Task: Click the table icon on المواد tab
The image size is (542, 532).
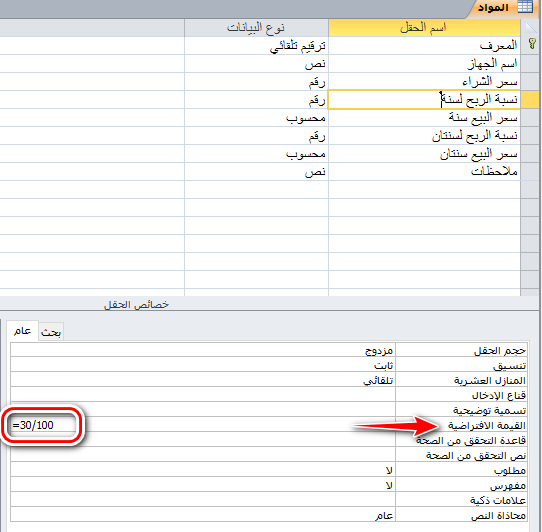Action: 525,7
